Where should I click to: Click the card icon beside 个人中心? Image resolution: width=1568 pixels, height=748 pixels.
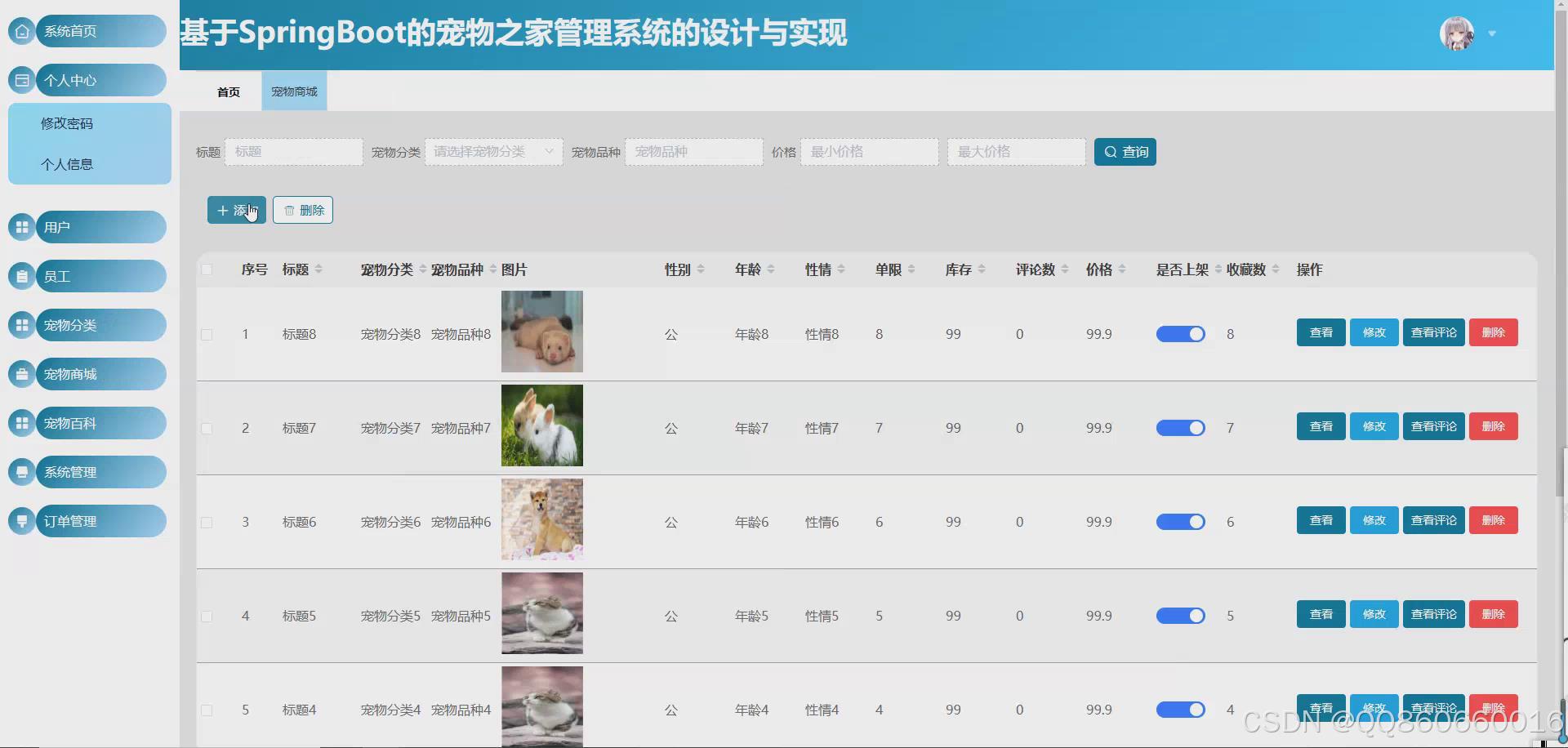[x=22, y=80]
